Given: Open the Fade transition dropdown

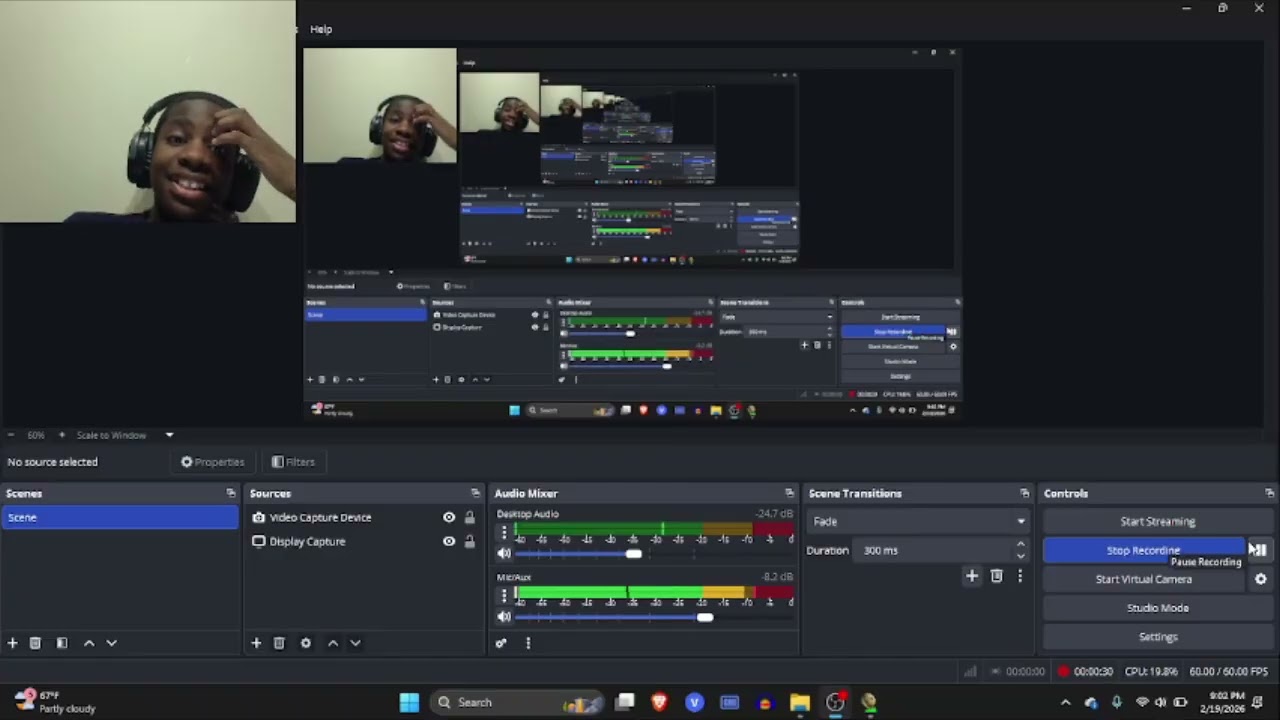Looking at the screenshot, I should coord(918,521).
